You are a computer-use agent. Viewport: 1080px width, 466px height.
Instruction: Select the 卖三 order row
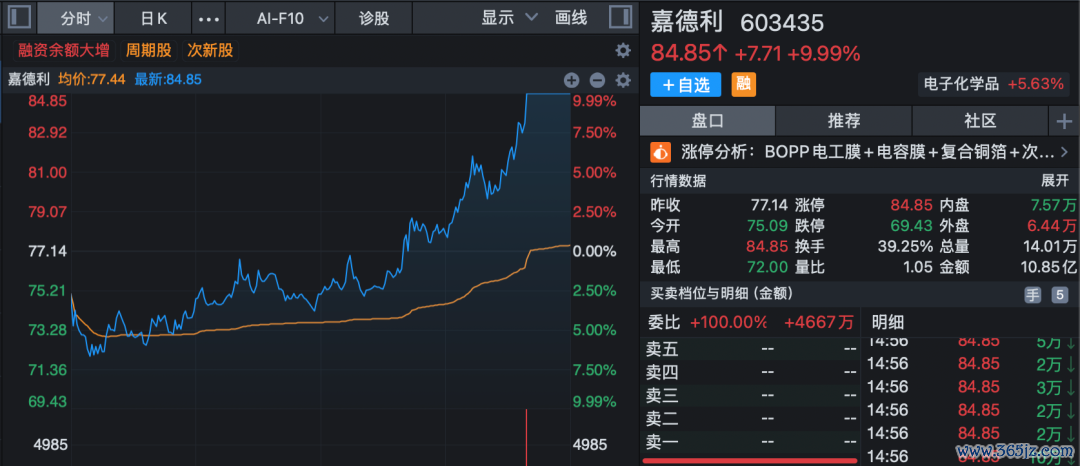tap(751, 396)
